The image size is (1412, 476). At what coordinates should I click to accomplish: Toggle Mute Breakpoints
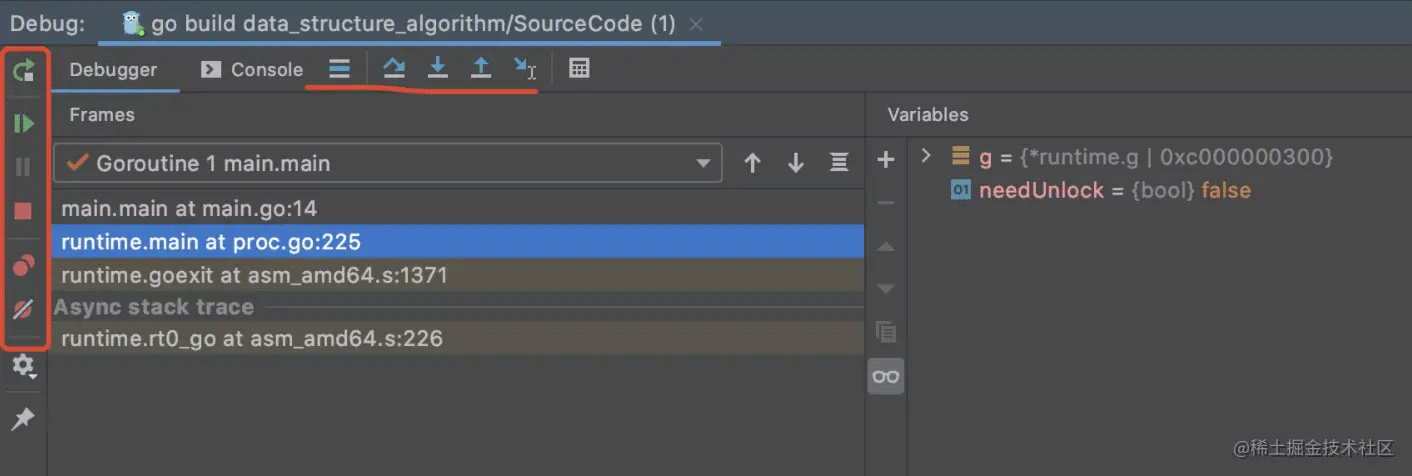[23, 309]
